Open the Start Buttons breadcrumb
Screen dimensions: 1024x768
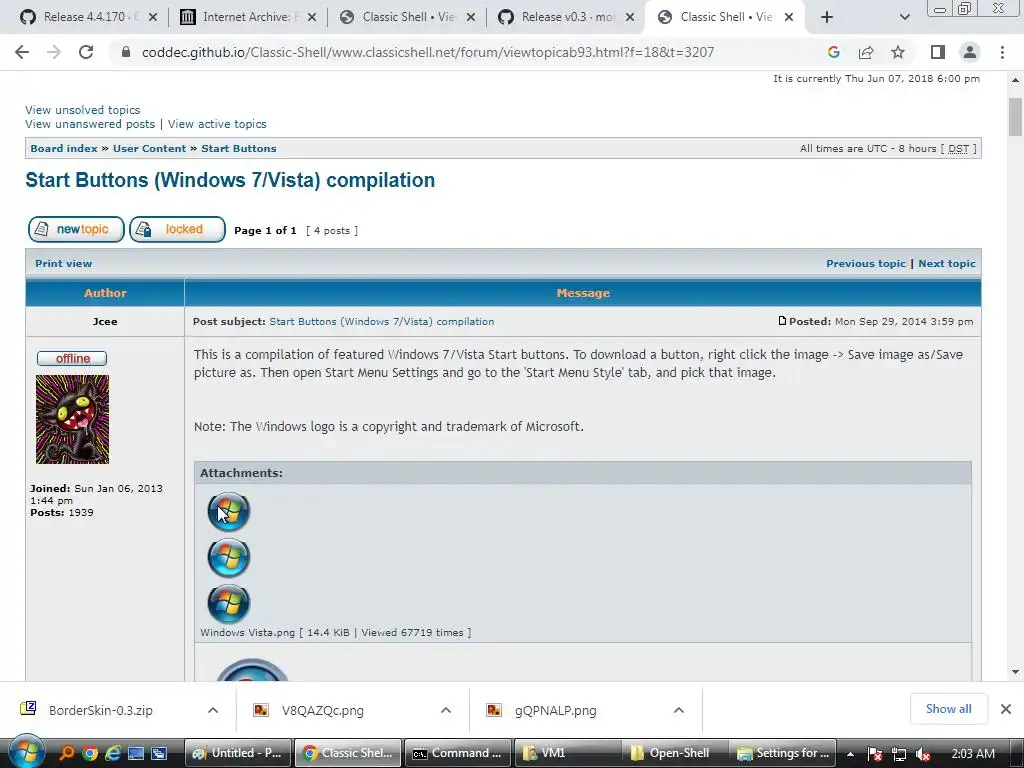pos(238,148)
